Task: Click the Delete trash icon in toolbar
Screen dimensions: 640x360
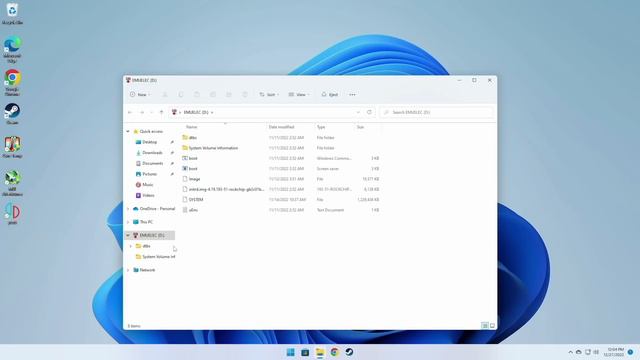Action: 245,95
